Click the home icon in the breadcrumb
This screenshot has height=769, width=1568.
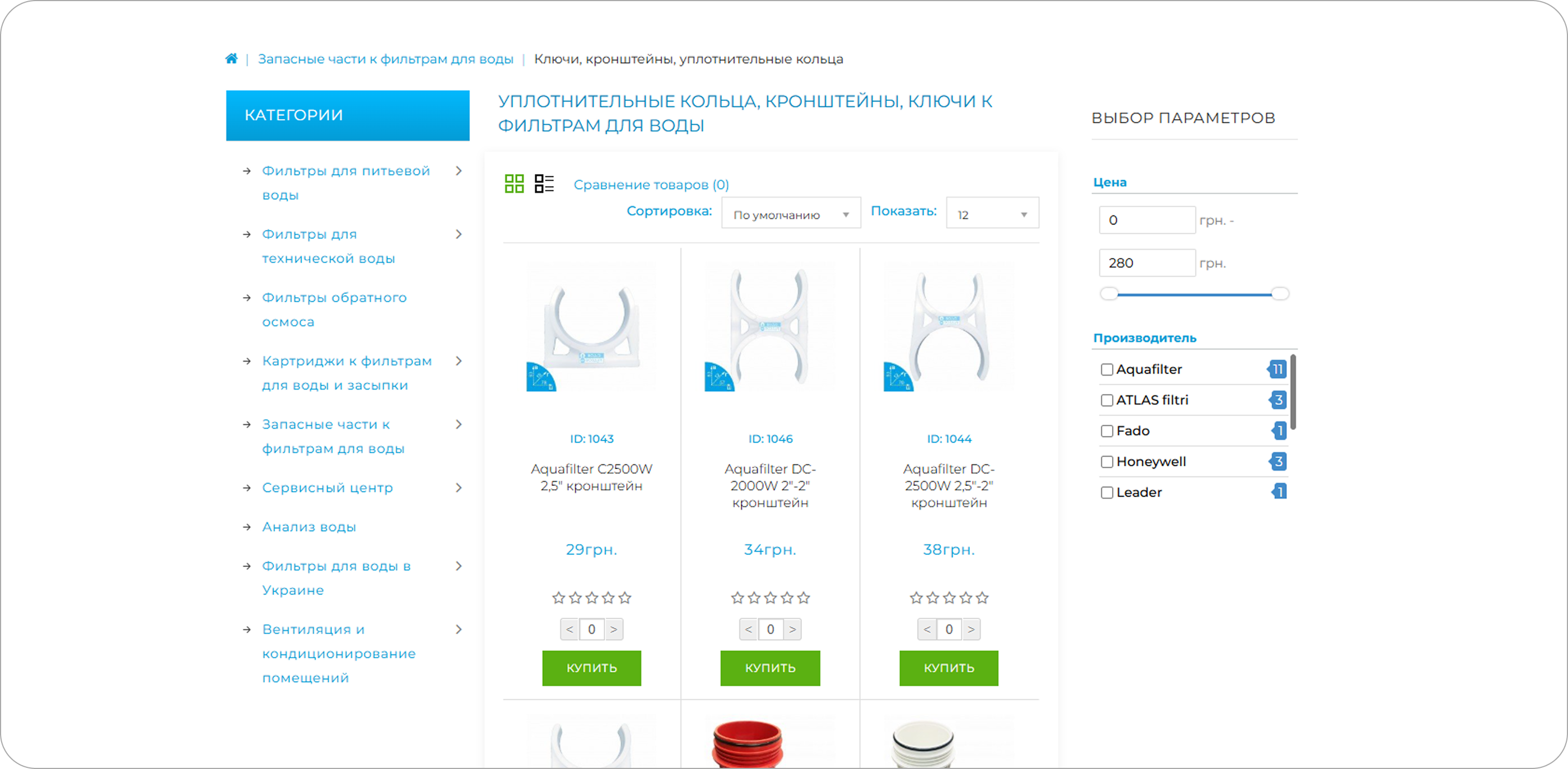231,59
